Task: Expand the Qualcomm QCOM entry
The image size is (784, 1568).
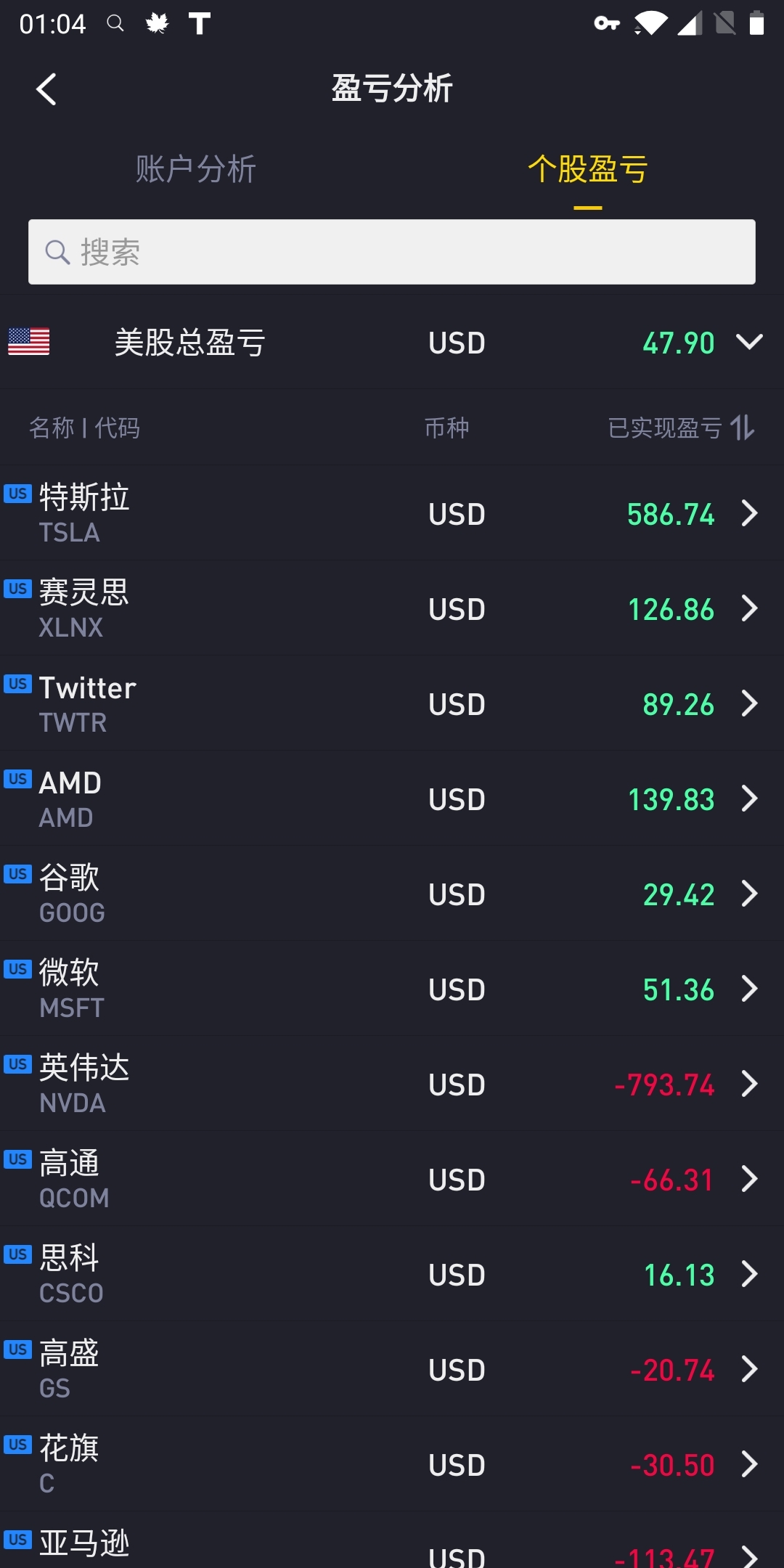Action: tap(392, 1179)
